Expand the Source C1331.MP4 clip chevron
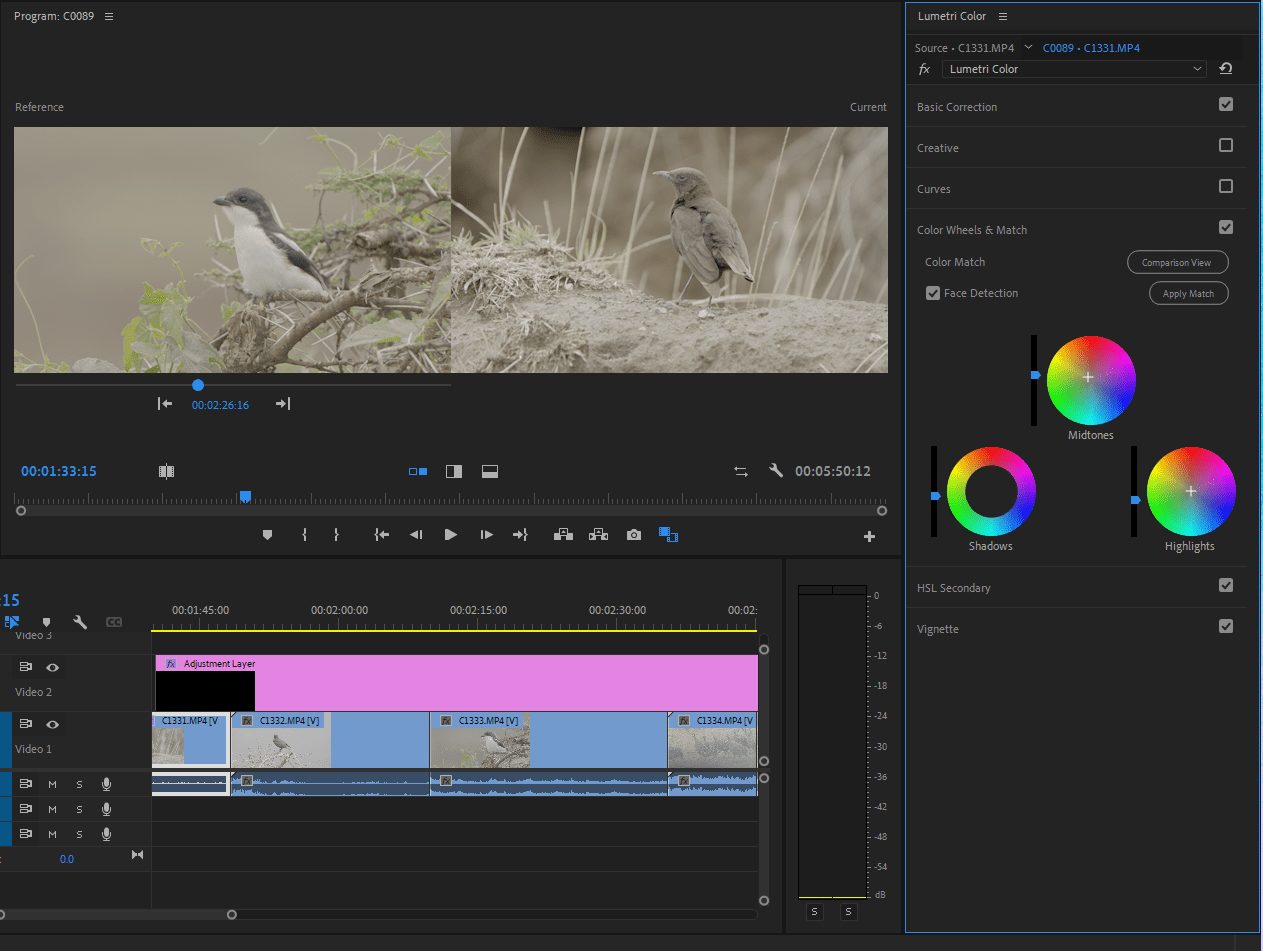Screen dimensions: 1263x951 (x=1028, y=47)
